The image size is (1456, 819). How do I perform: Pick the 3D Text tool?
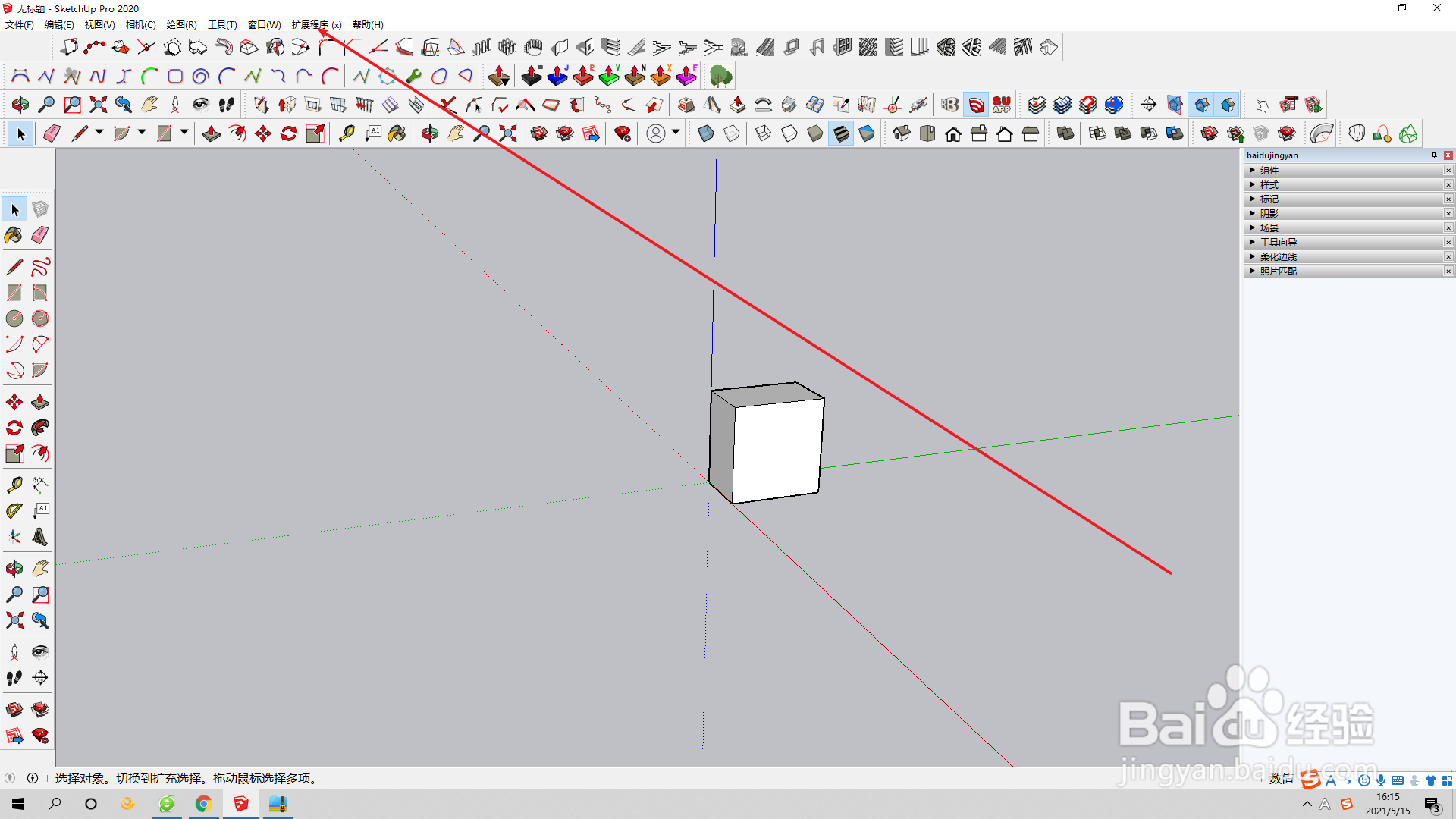click(x=39, y=537)
